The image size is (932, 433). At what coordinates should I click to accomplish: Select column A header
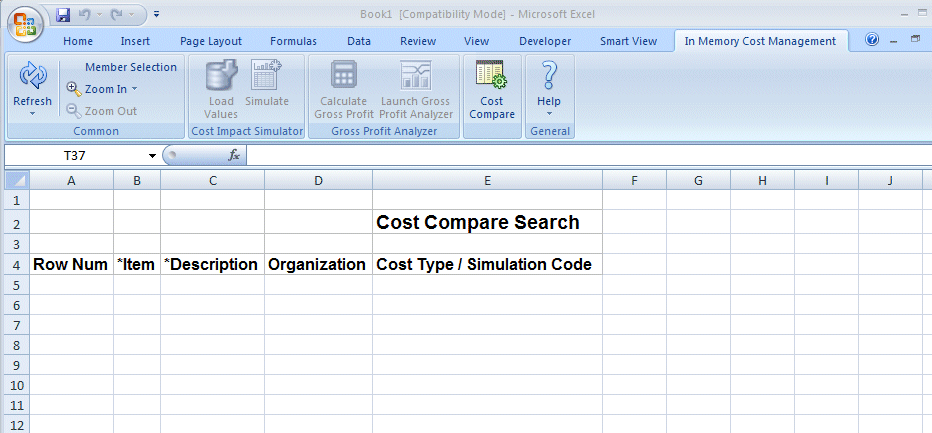coord(71,181)
